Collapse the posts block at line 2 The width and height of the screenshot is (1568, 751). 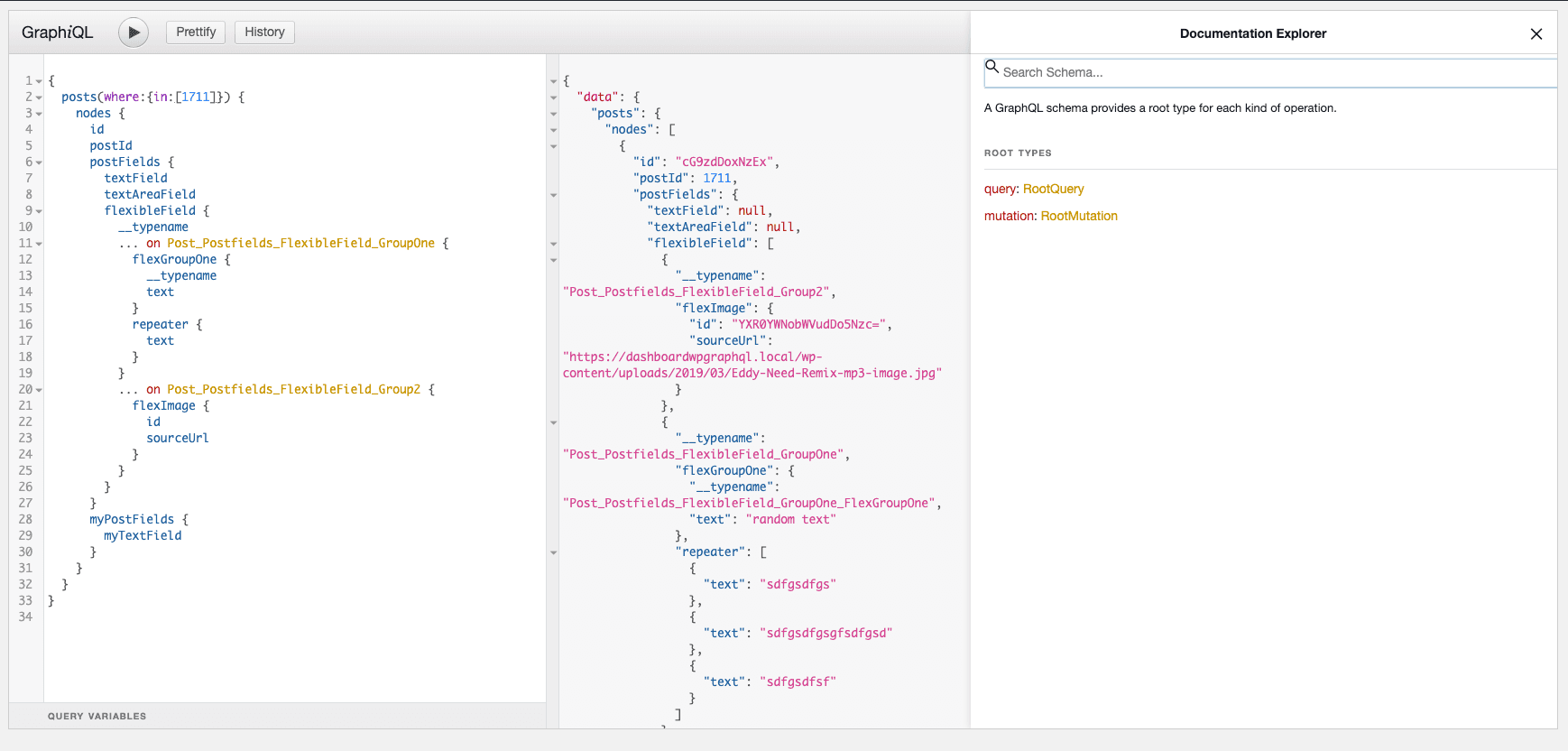(39, 97)
